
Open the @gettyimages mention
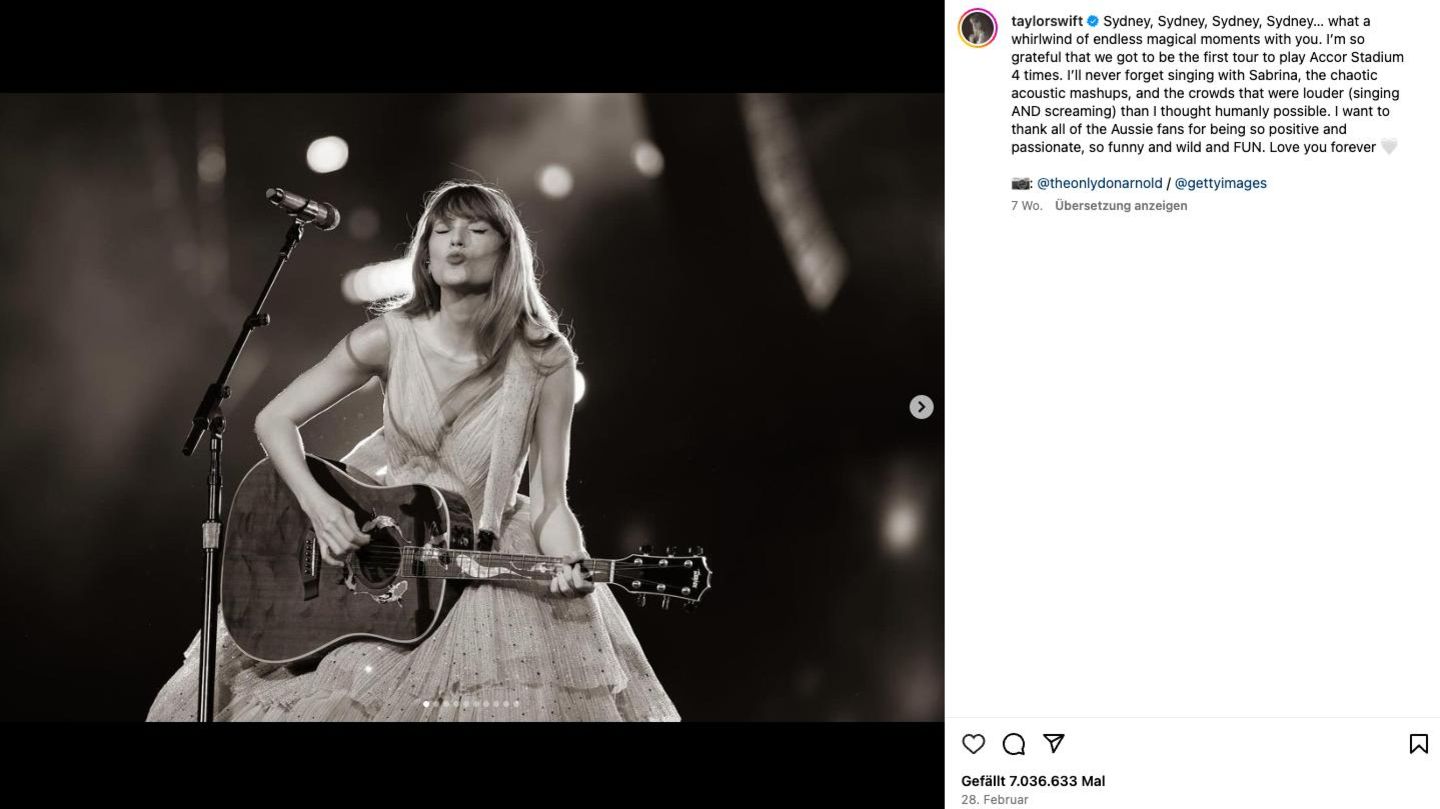(1220, 183)
